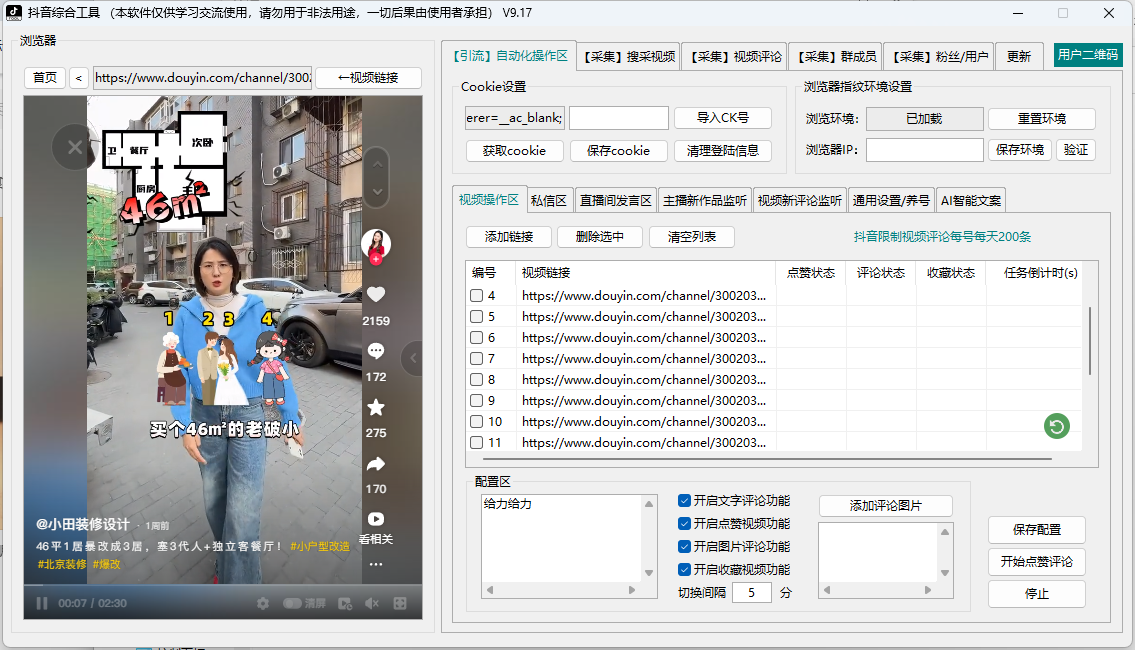This screenshot has height=650, width=1135.
Task: Open video player settings gear
Action: coord(263,602)
